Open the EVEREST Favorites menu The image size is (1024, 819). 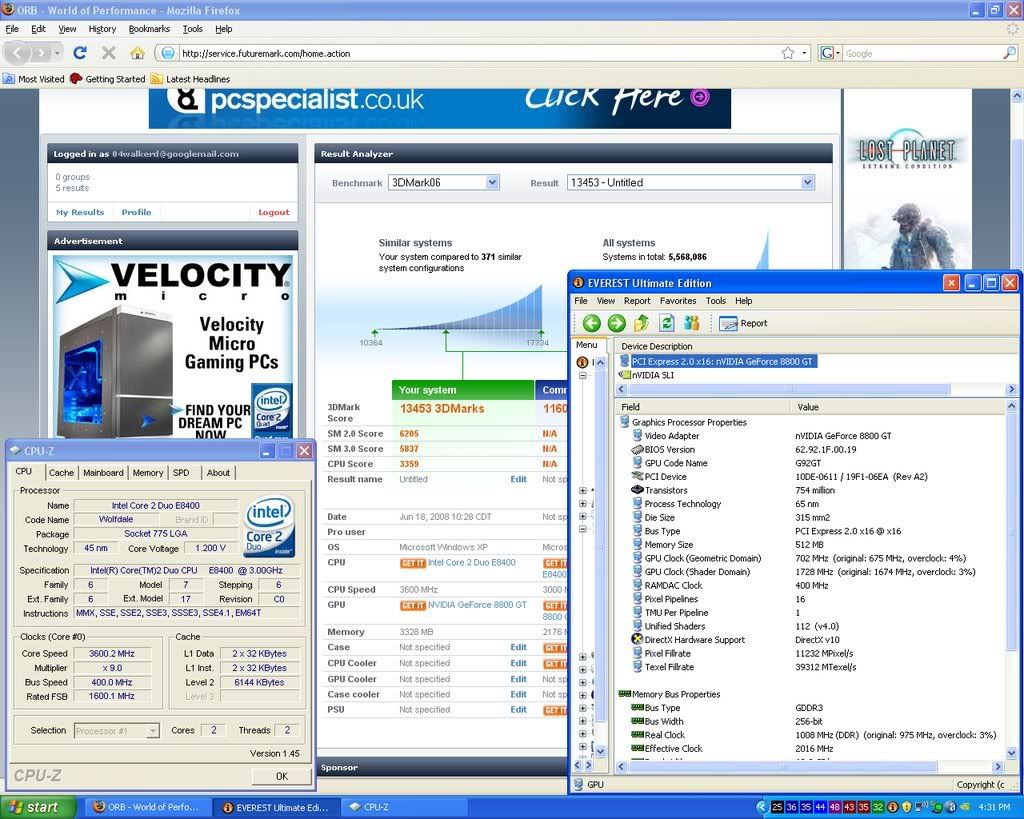[678, 301]
